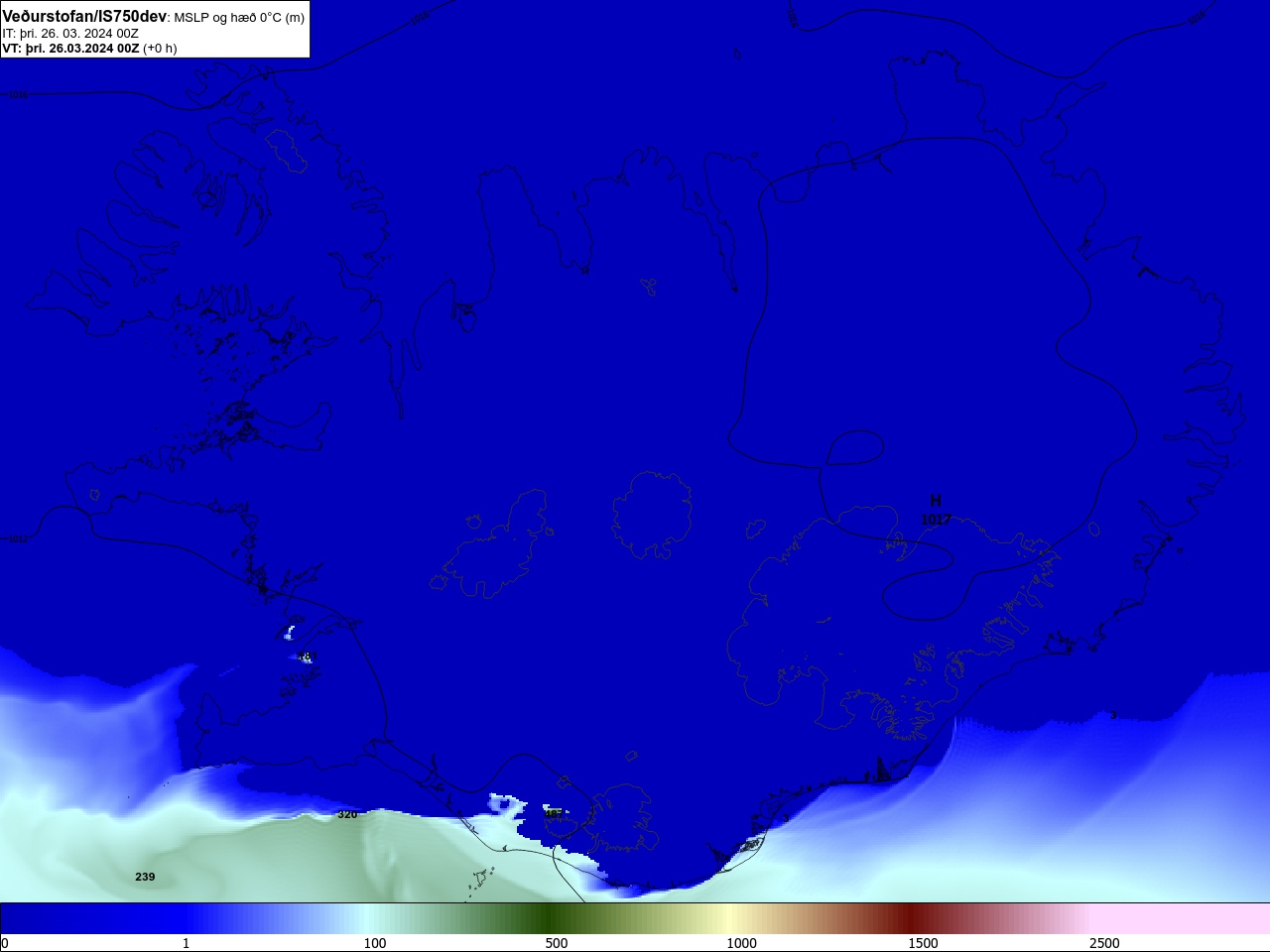Click the 487 height label near the south coast
Screen dimensions: 1270x952
554,813
